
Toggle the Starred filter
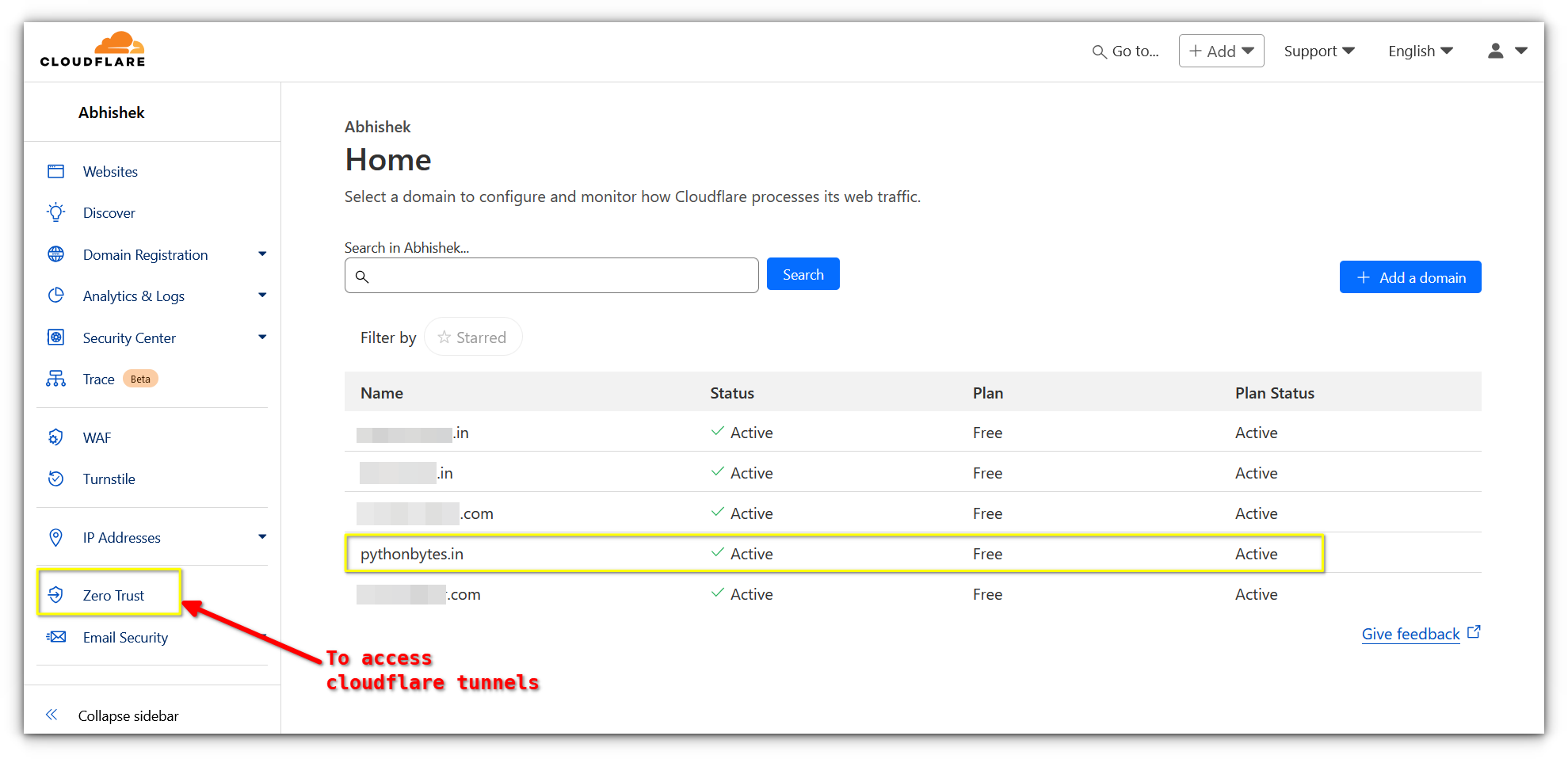pos(473,336)
